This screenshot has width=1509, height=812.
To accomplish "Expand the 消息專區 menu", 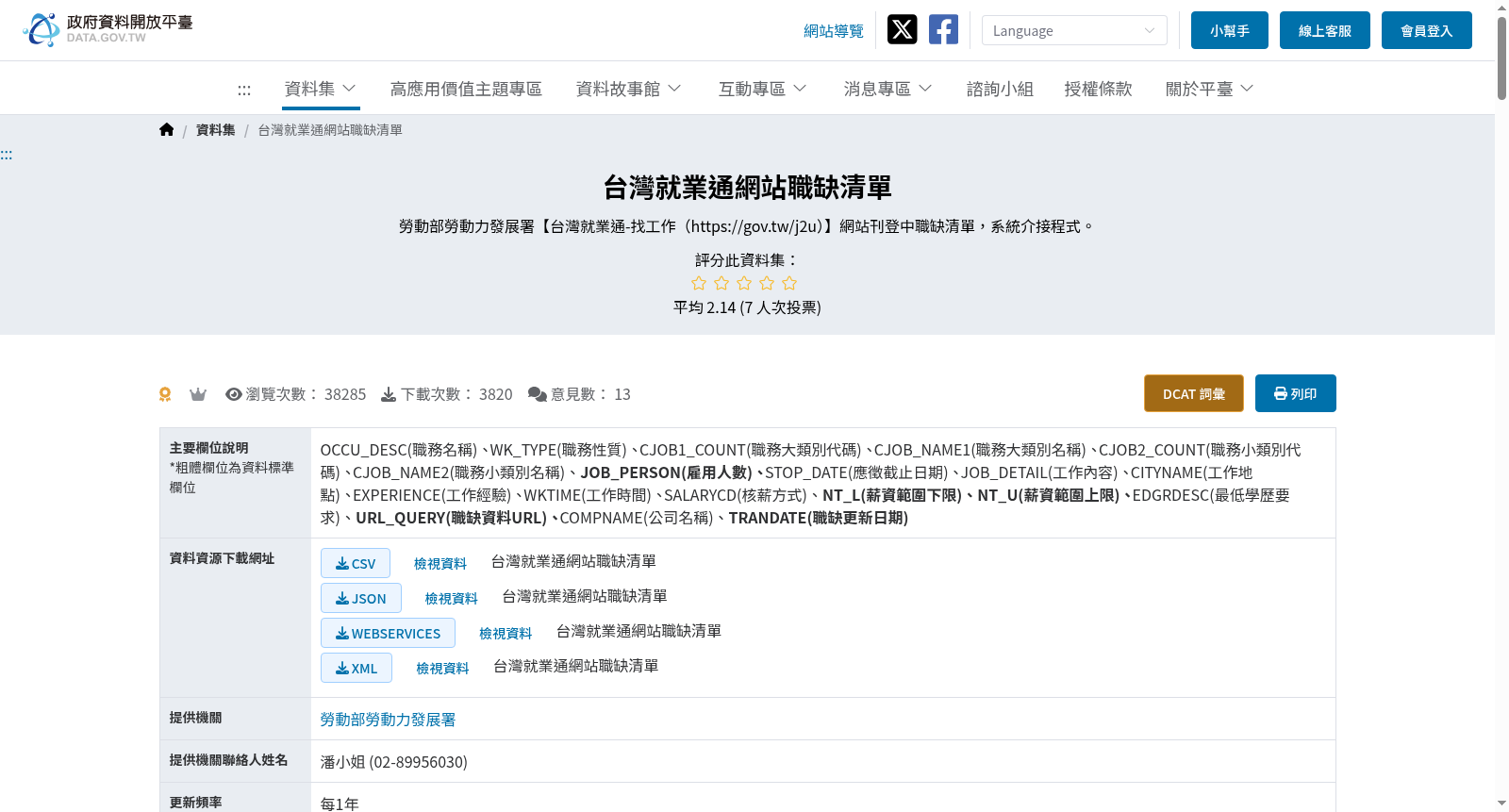I will [888, 89].
